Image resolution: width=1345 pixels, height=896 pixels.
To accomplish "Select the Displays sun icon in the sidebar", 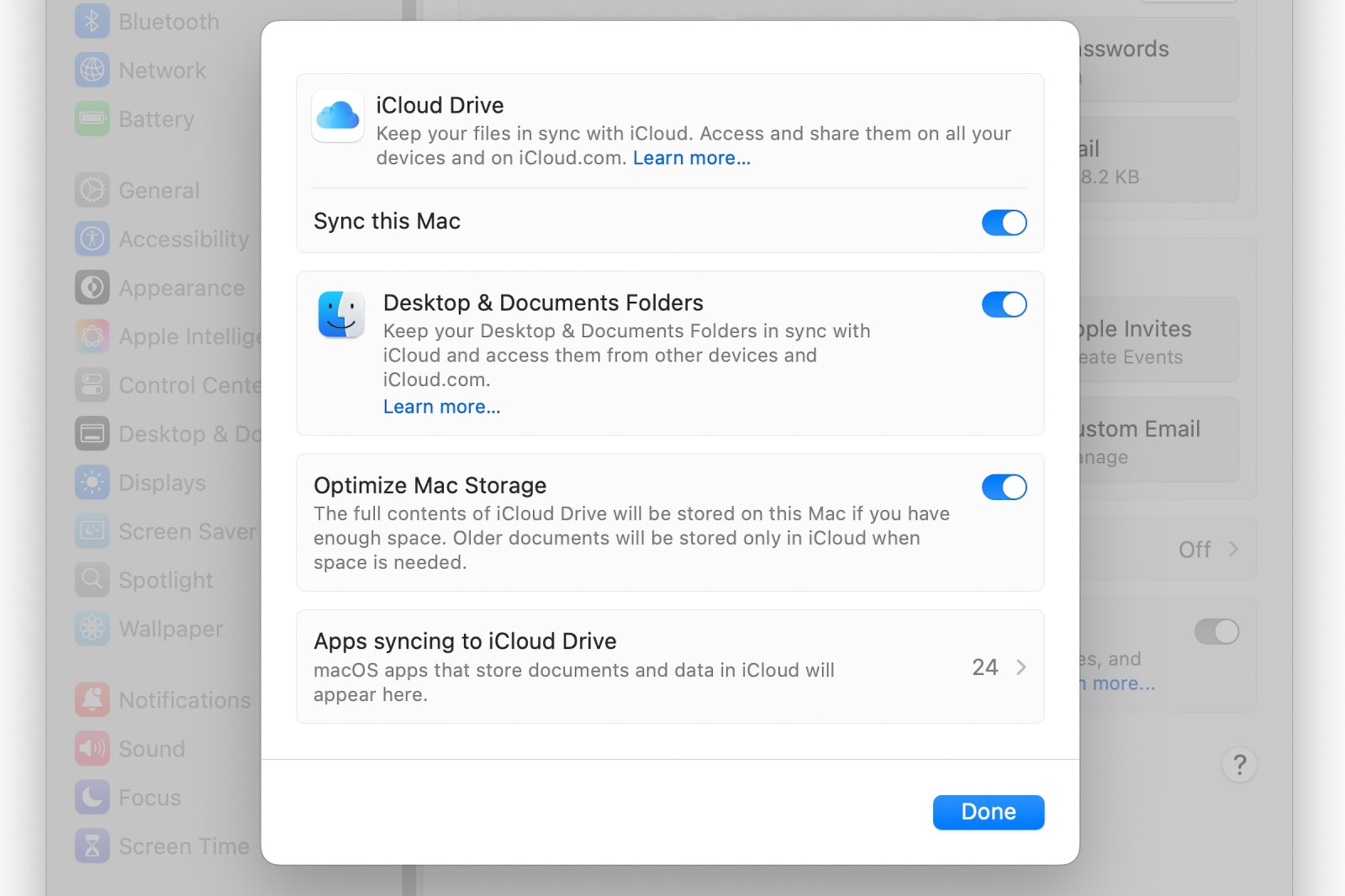I will (92, 483).
